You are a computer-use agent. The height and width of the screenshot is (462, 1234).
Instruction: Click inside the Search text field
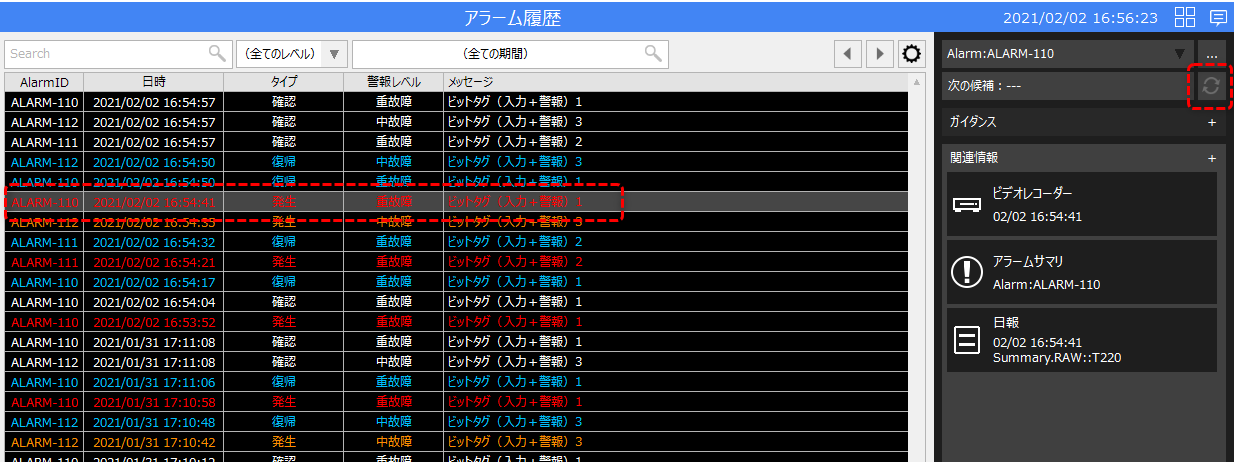click(x=105, y=54)
